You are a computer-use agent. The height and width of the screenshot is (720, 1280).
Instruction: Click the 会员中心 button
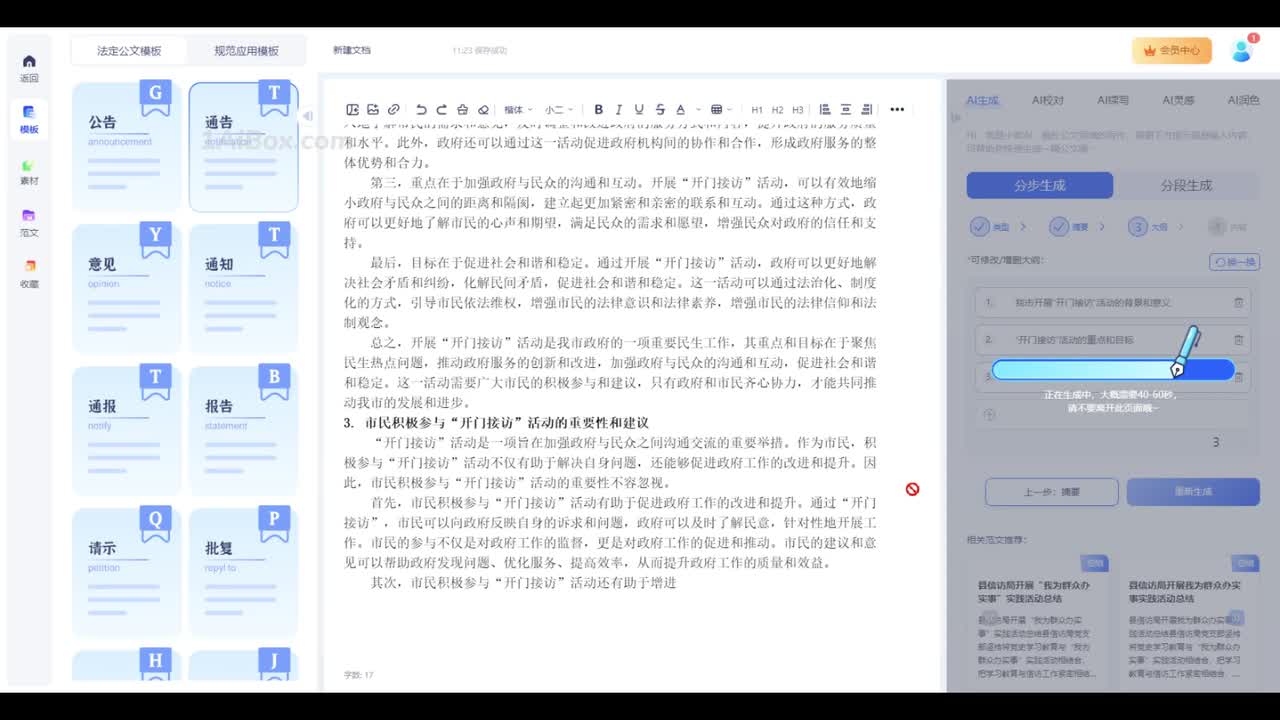1171,50
